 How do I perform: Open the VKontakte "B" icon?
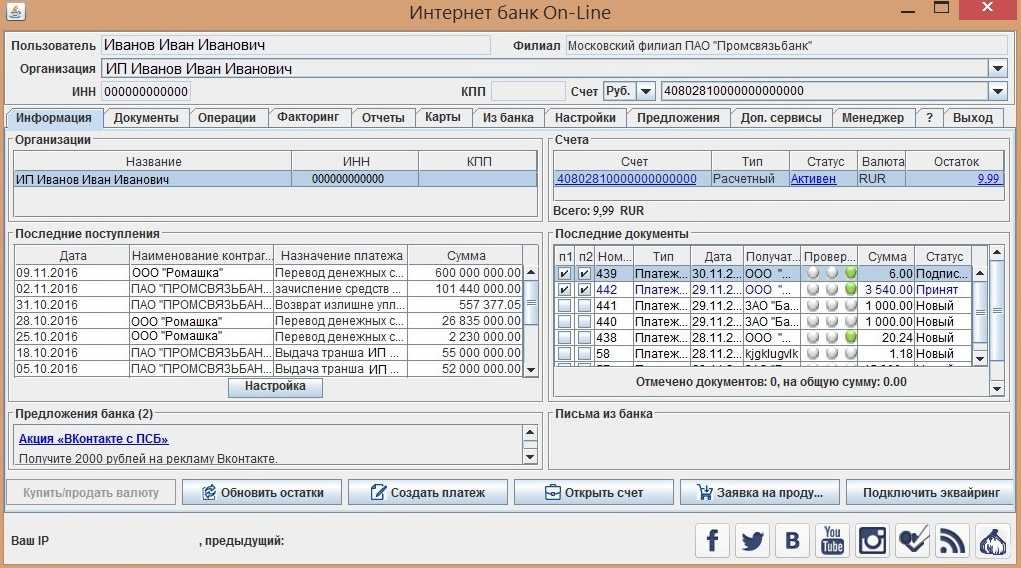click(x=792, y=540)
